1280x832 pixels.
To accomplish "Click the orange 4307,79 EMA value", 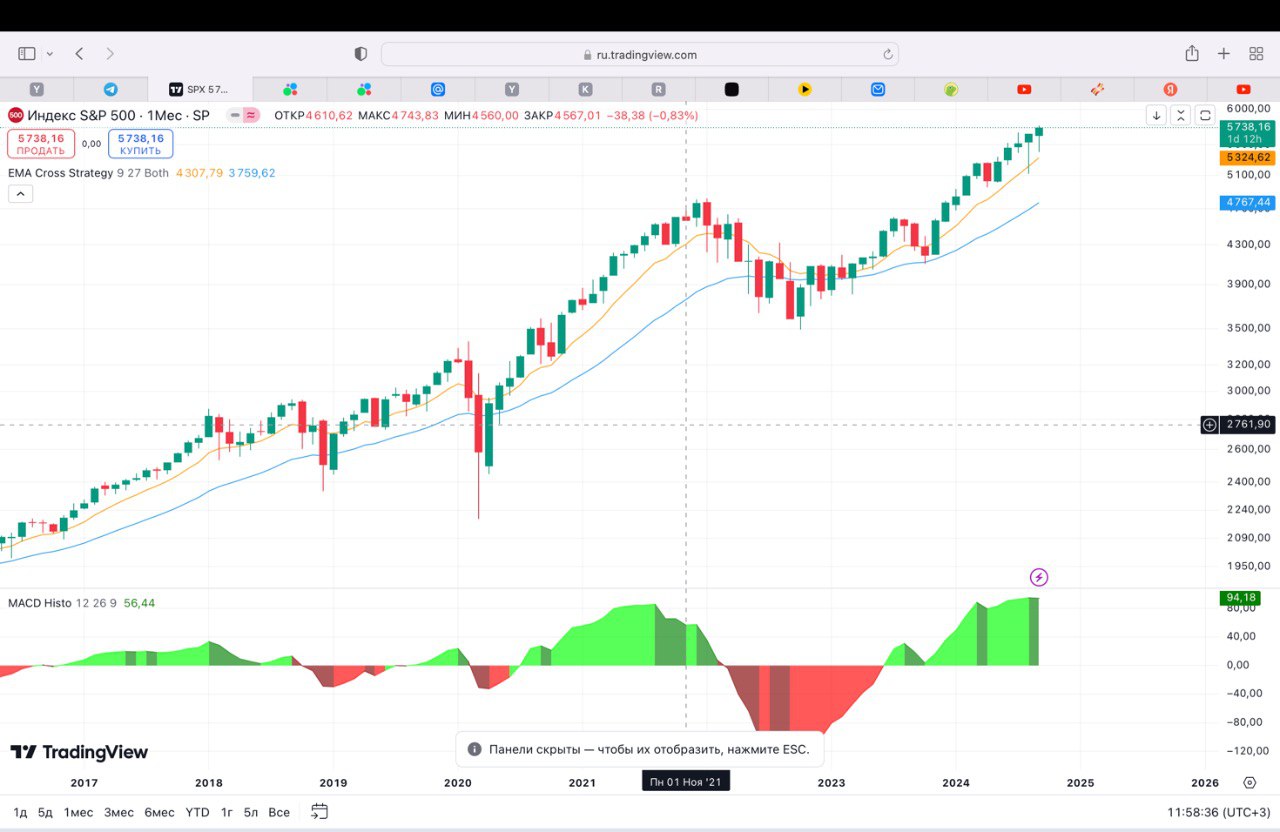I will 199,172.
